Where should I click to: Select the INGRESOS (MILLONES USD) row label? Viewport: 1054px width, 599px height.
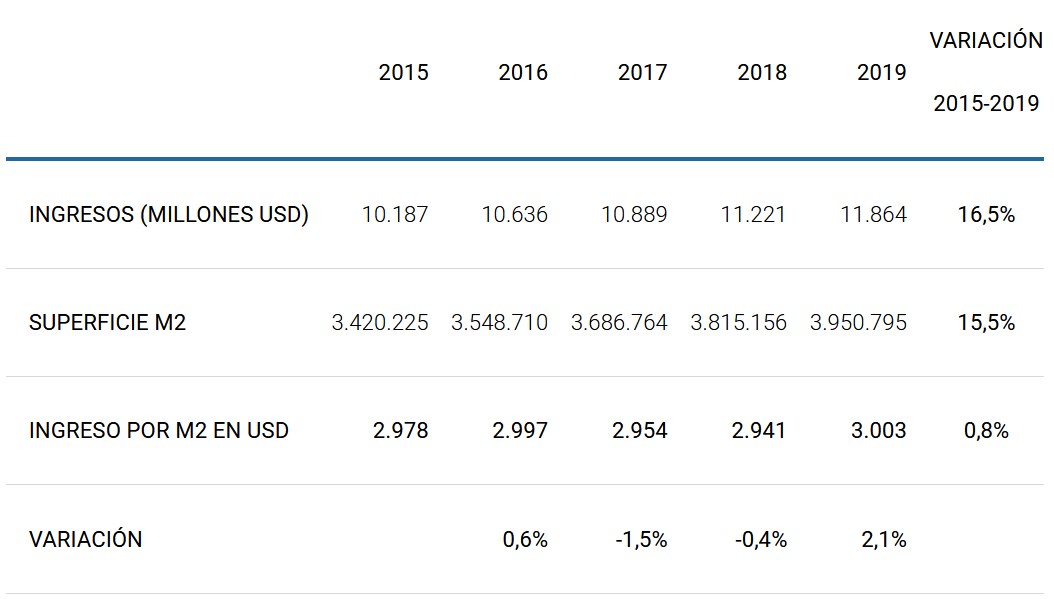point(169,215)
